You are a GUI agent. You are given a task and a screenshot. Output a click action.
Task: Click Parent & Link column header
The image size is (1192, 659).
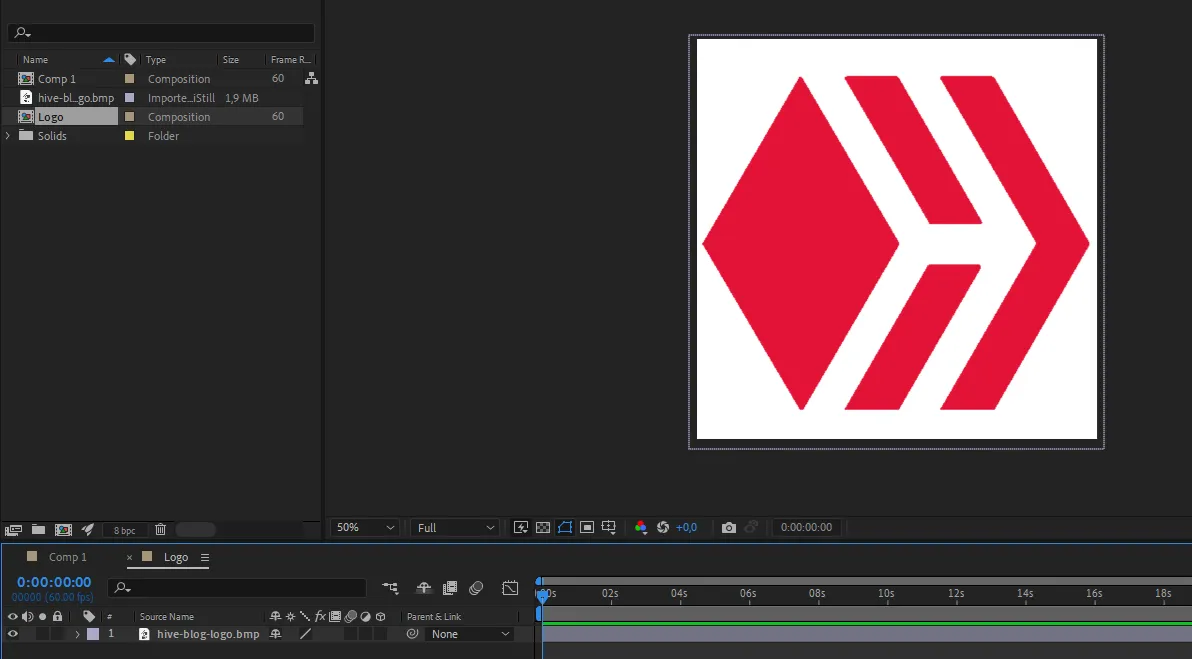click(x=434, y=616)
